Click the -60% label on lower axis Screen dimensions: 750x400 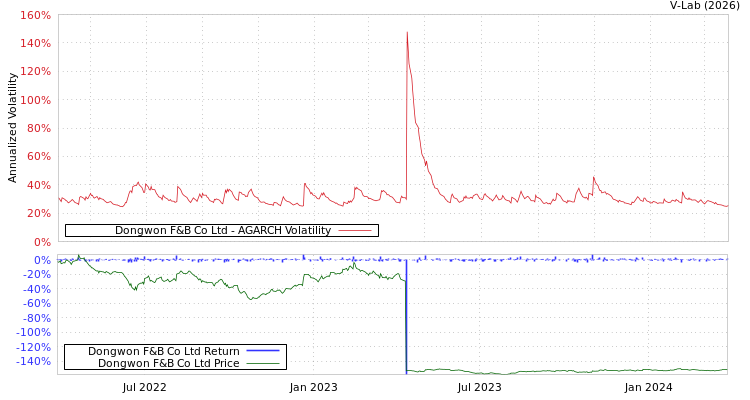[x=36, y=303]
